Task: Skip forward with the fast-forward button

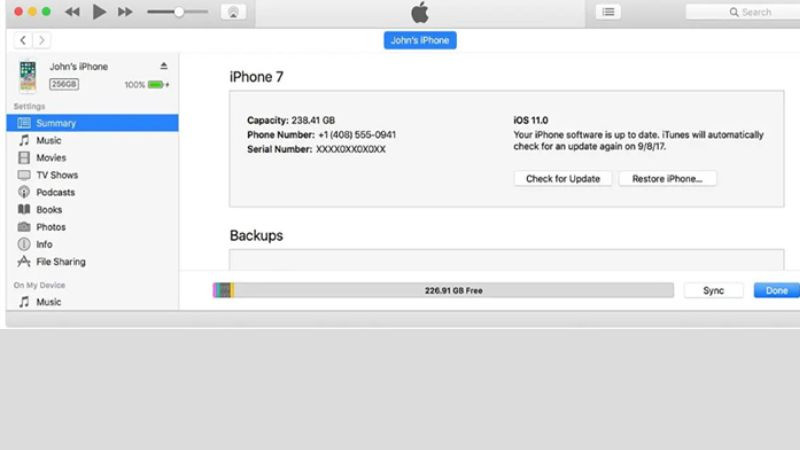Action: point(126,12)
